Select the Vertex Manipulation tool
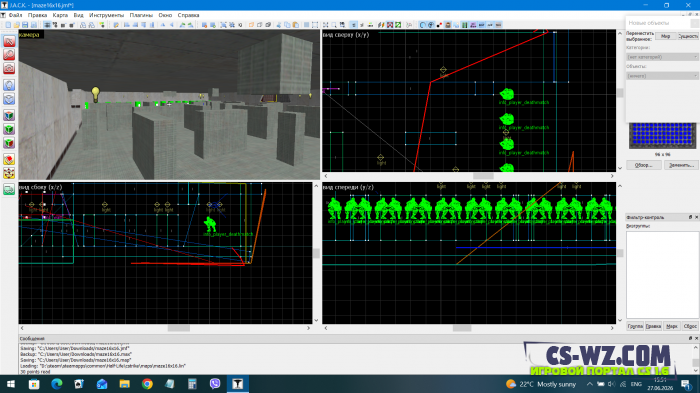The height and width of the screenshot is (393, 700). [9, 173]
